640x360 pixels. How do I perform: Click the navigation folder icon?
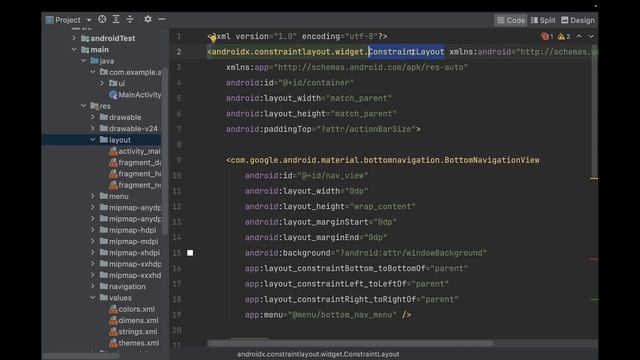click(x=104, y=286)
